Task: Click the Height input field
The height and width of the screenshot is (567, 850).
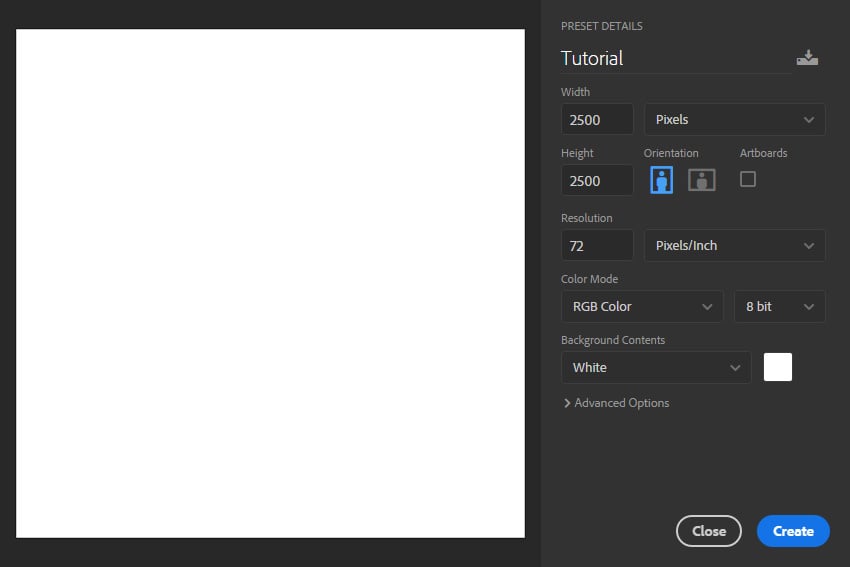Action: coord(597,180)
